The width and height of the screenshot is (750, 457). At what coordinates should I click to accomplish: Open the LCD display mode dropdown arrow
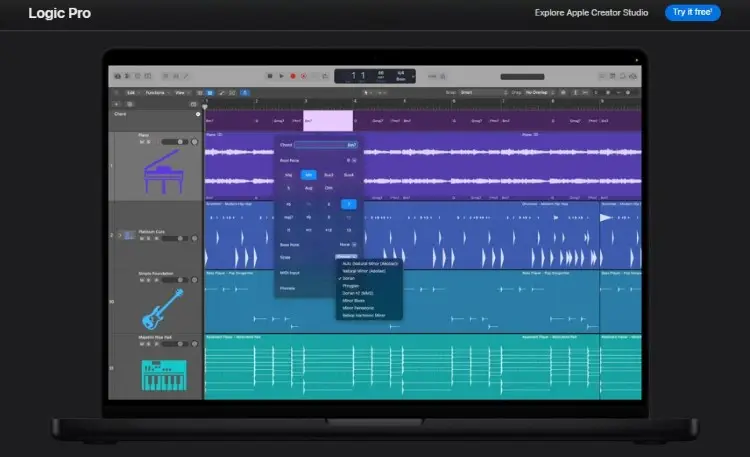pos(413,76)
